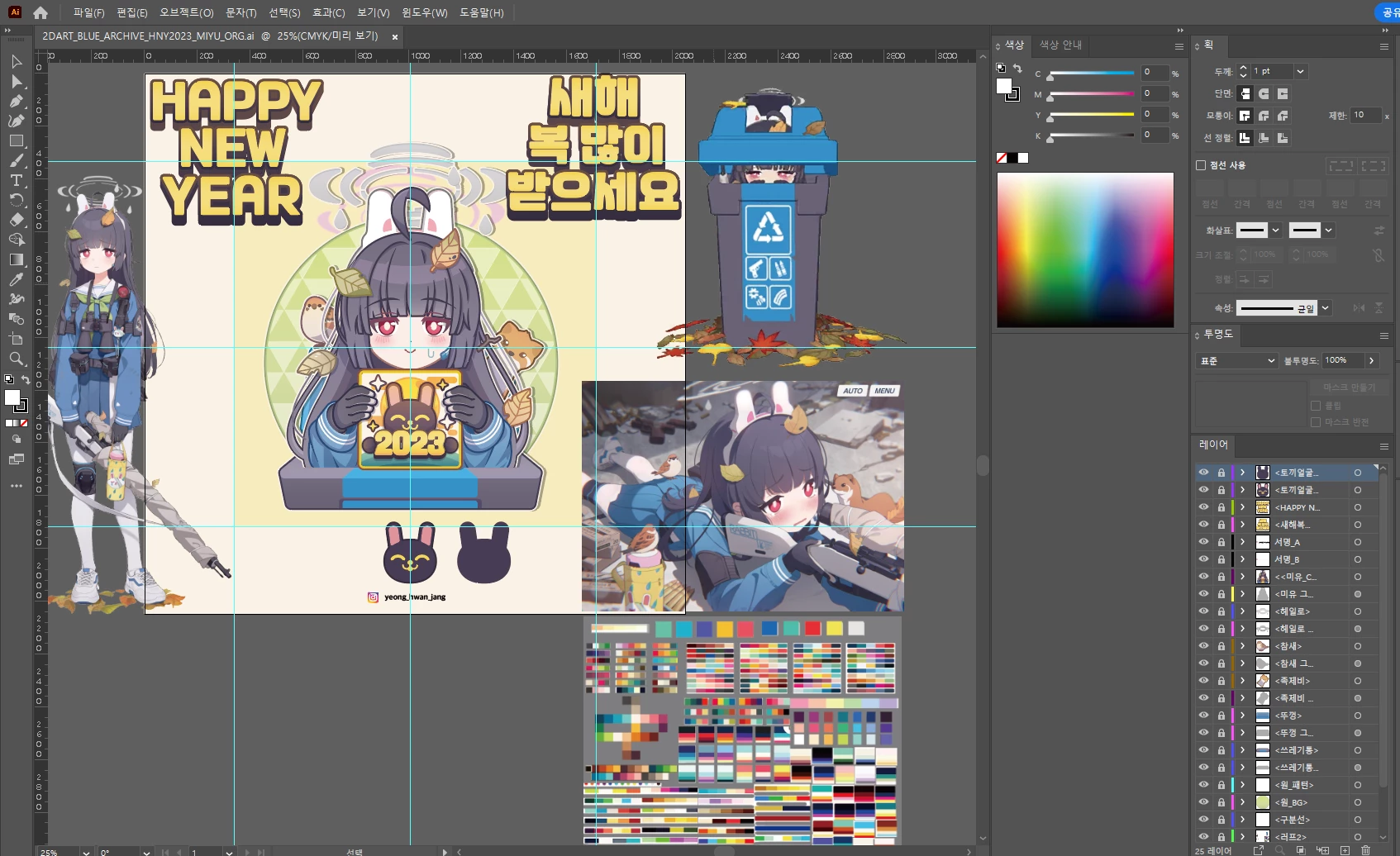Choose the round join corner option
1400x856 pixels.
pyautogui.click(x=1264, y=116)
